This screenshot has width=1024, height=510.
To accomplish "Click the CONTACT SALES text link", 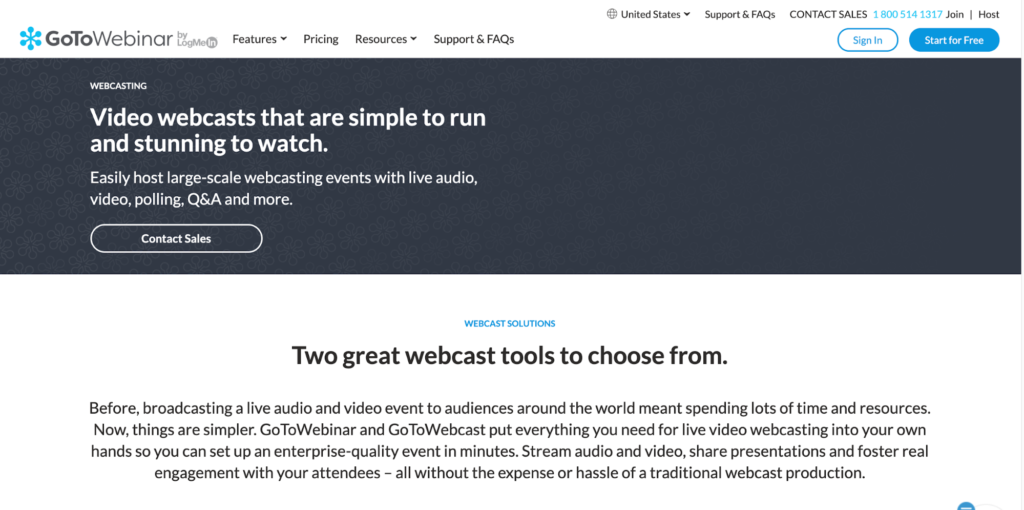I will coord(828,14).
